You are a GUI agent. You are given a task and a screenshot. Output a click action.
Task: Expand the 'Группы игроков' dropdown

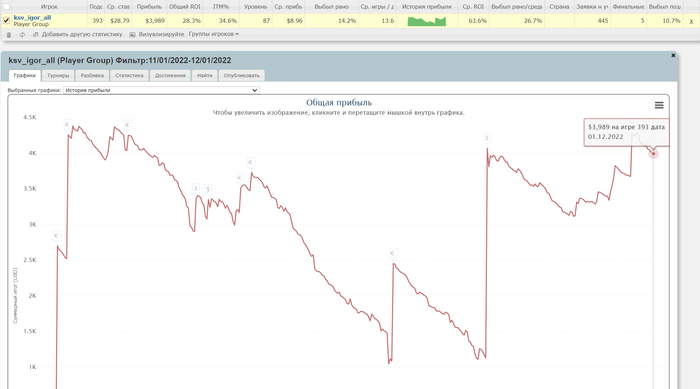click(x=213, y=34)
